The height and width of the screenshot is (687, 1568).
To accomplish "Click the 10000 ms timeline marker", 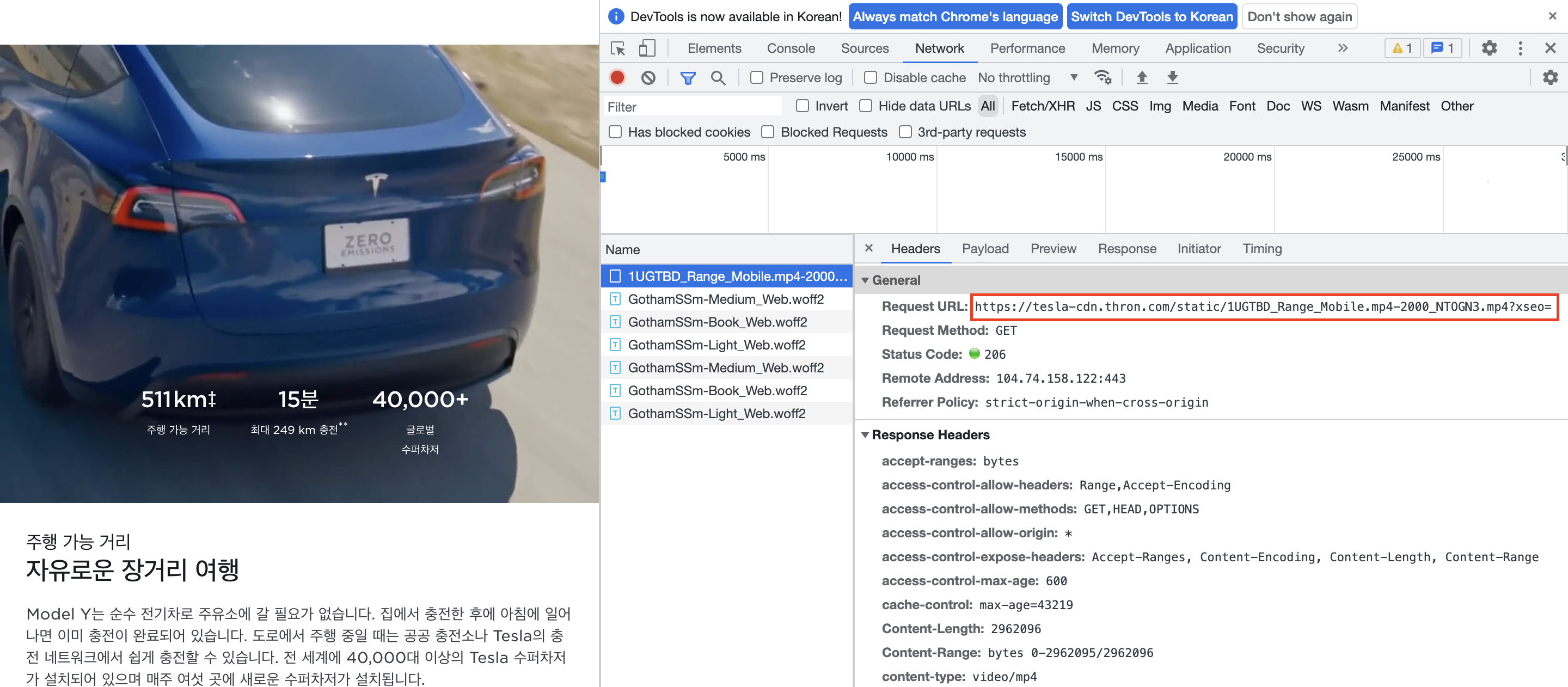I will tap(909, 156).
